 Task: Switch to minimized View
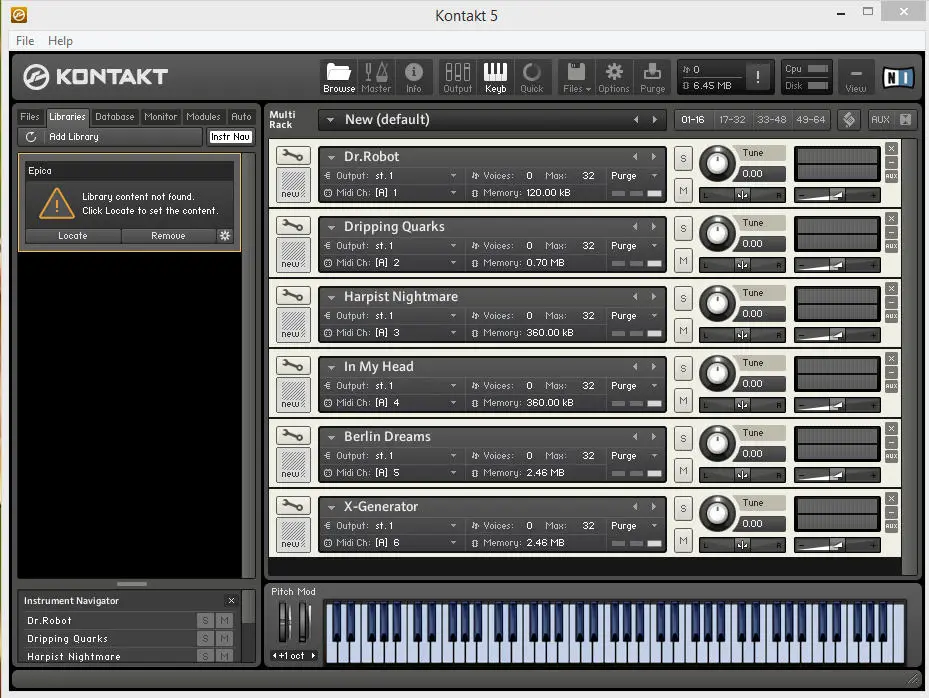856,78
